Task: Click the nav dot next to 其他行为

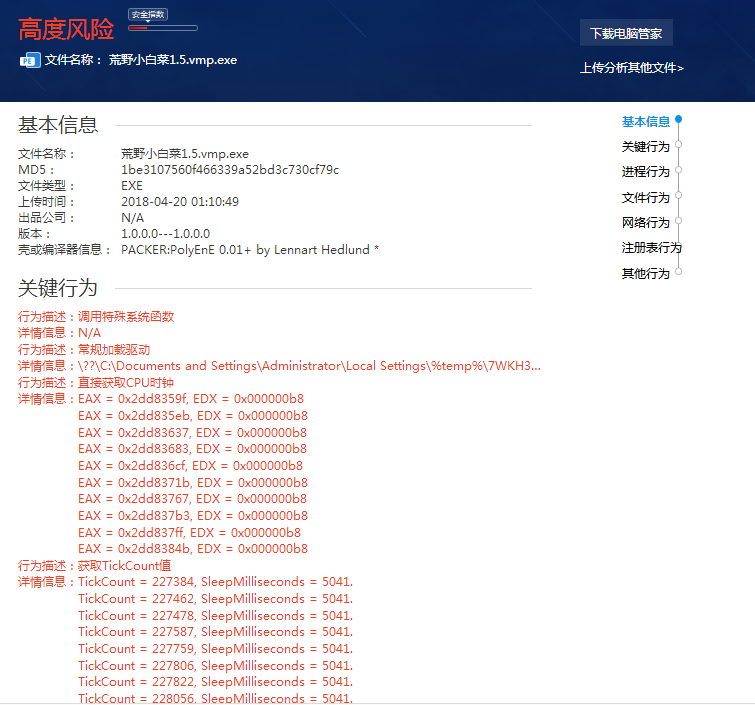Action: pyautogui.click(x=678, y=271)
